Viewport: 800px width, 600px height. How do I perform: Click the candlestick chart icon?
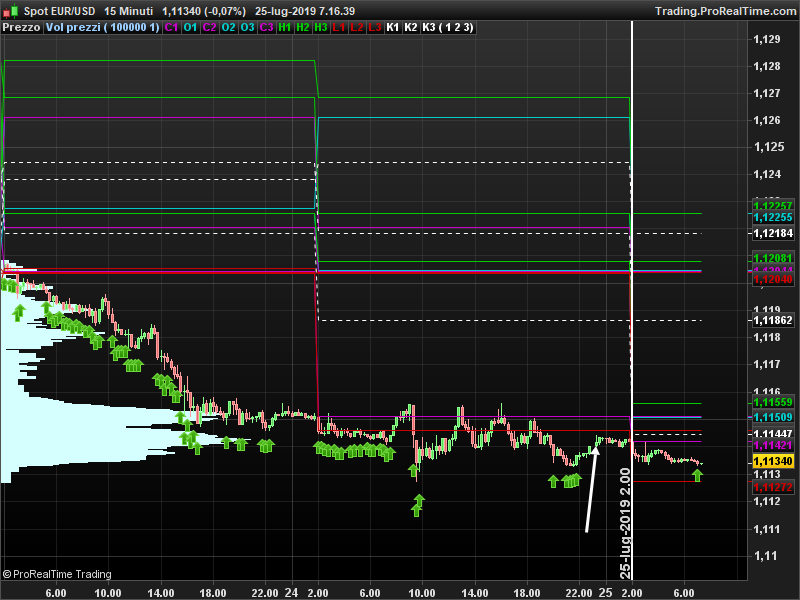tap(10, 11)
